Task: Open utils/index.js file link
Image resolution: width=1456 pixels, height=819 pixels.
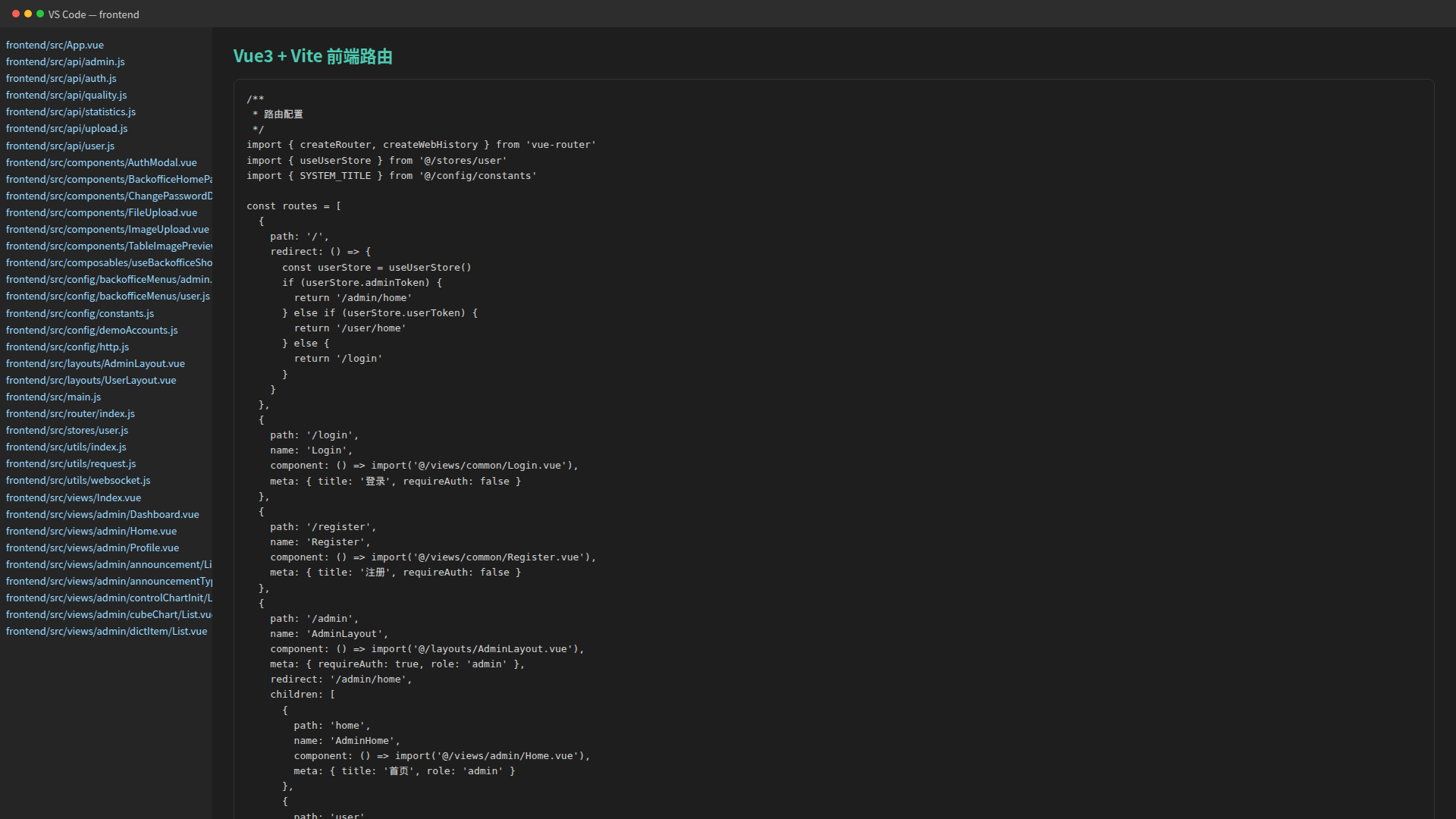Action: coord(67,447)
